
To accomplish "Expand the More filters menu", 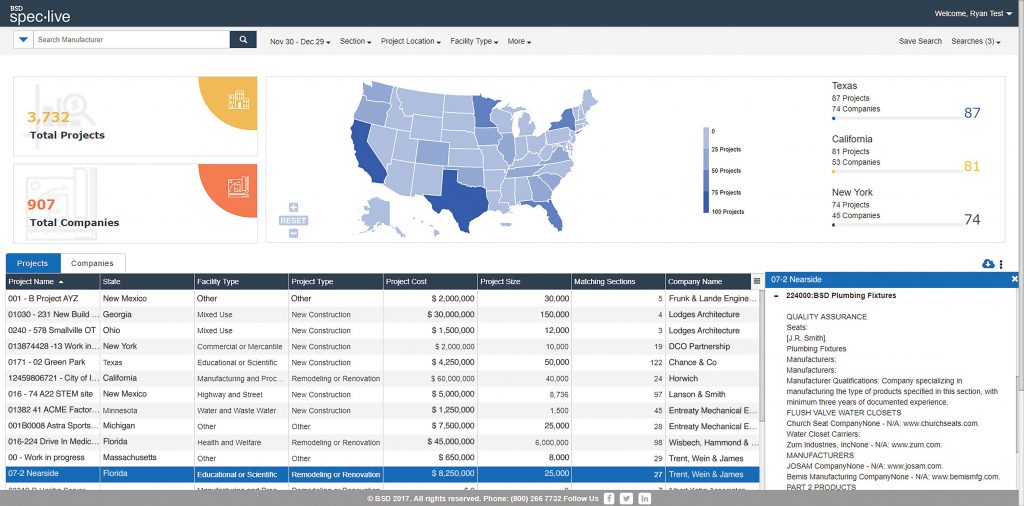I will 519,41.
